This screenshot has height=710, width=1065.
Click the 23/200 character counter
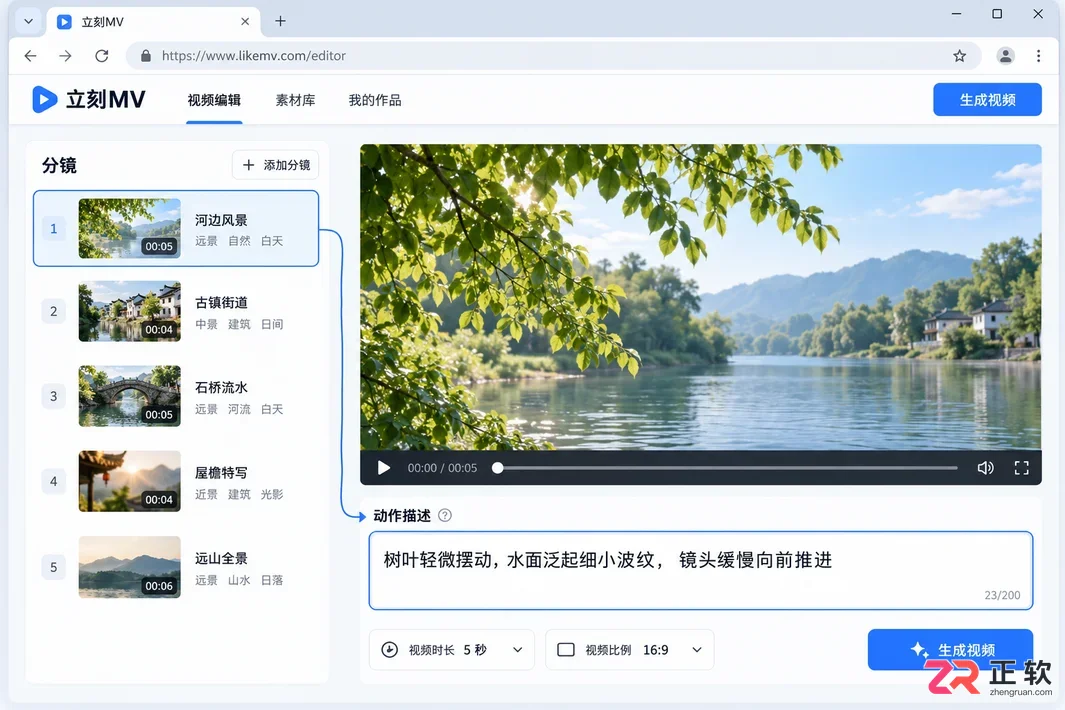(x=1003, y=595)
